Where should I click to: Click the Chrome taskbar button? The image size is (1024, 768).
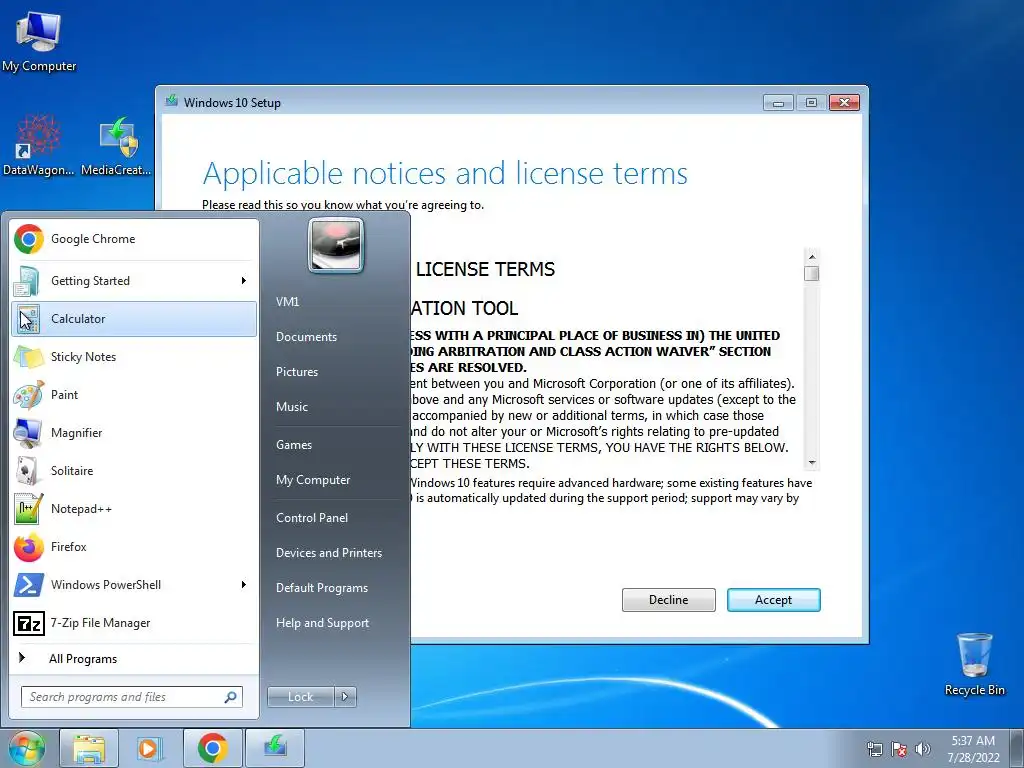(212, 748)
